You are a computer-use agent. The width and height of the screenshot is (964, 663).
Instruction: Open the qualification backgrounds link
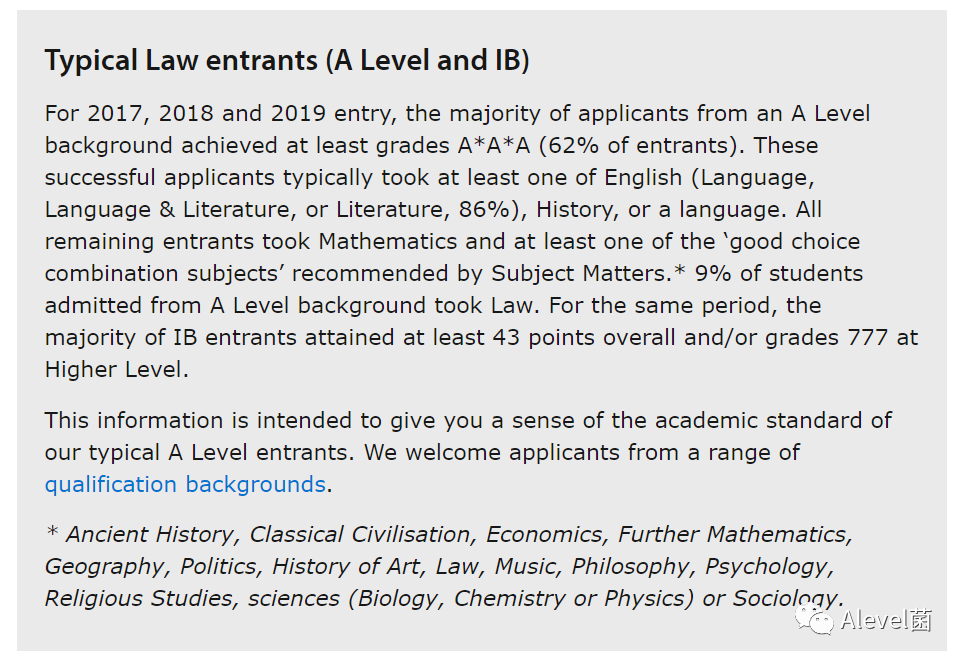pyautogui.click(x=185, y=485)
